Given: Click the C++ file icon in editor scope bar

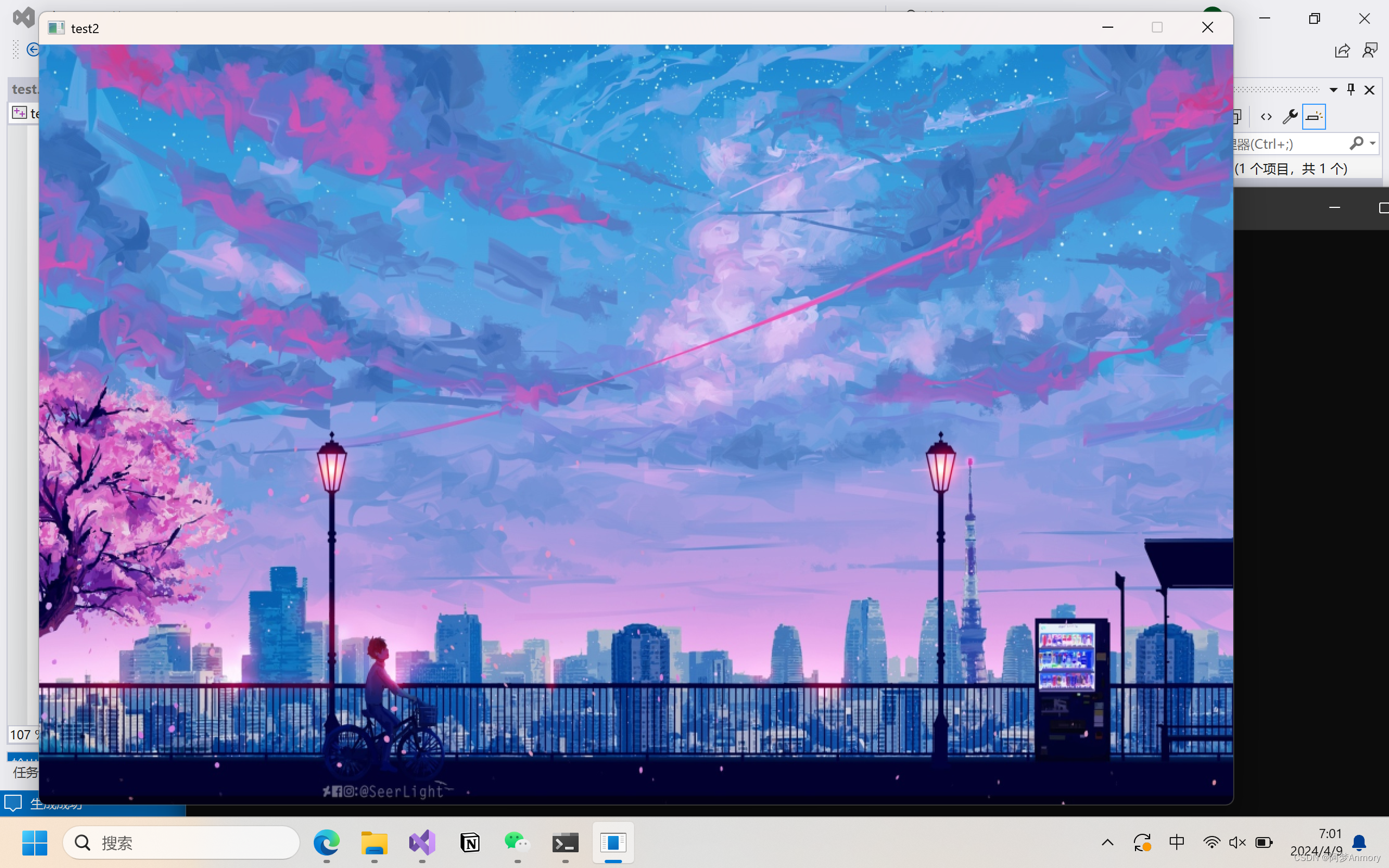Looking at the screenshot, I should (x=20, y=112).
